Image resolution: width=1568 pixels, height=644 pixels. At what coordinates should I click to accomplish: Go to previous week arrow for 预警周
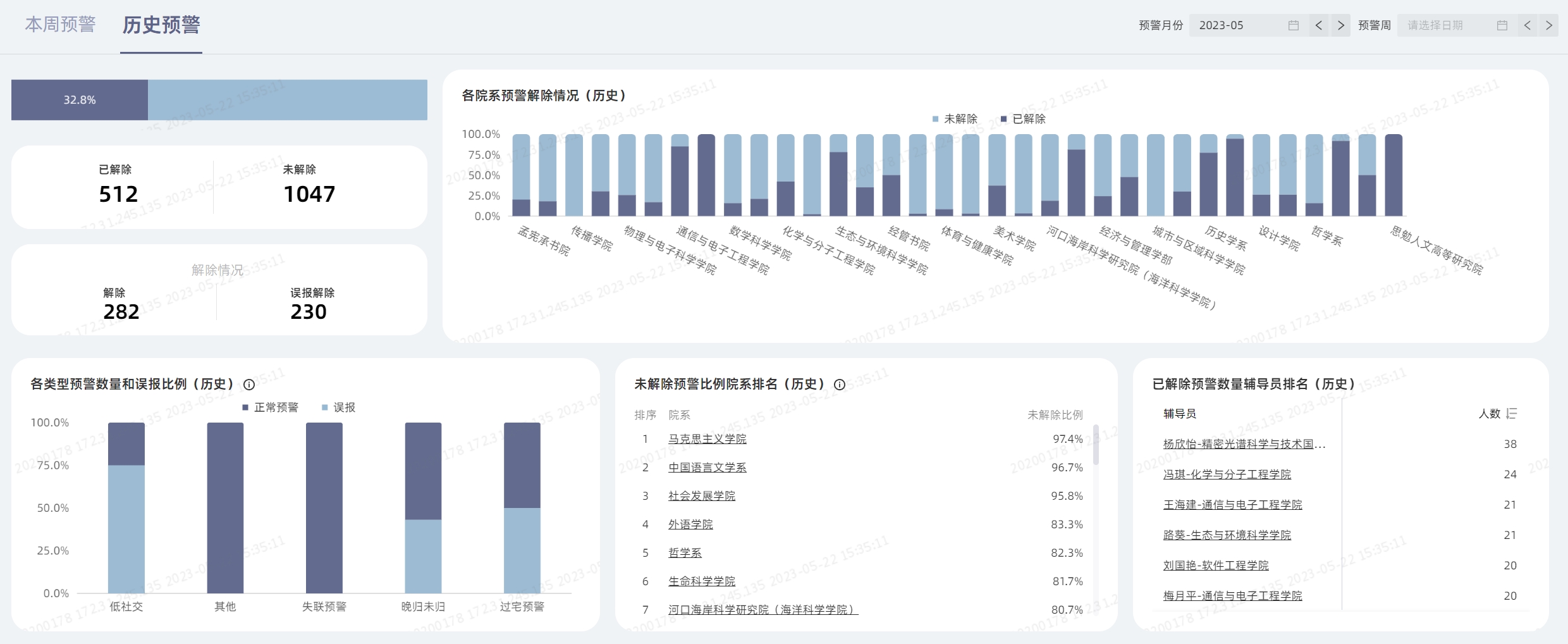(x=1528, y=25)
